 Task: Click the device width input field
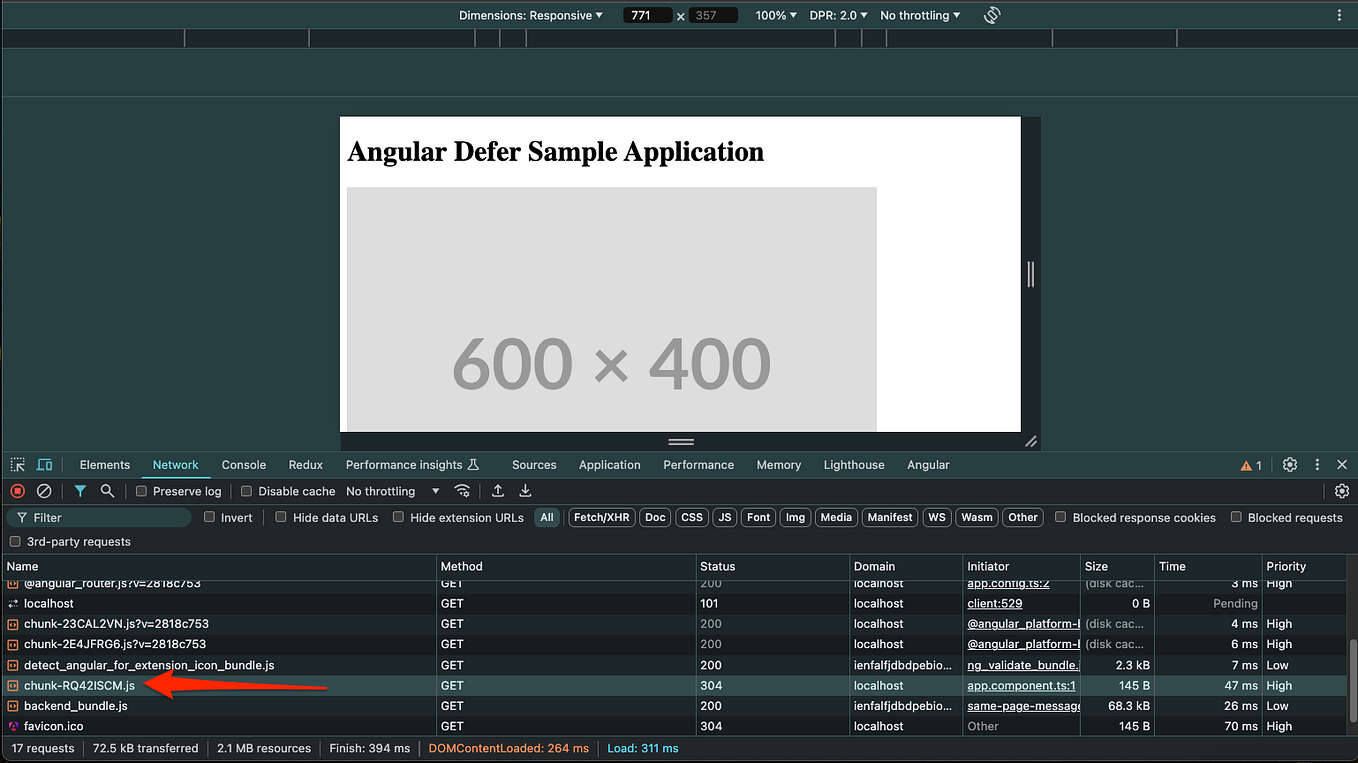[x=647, y=14]
